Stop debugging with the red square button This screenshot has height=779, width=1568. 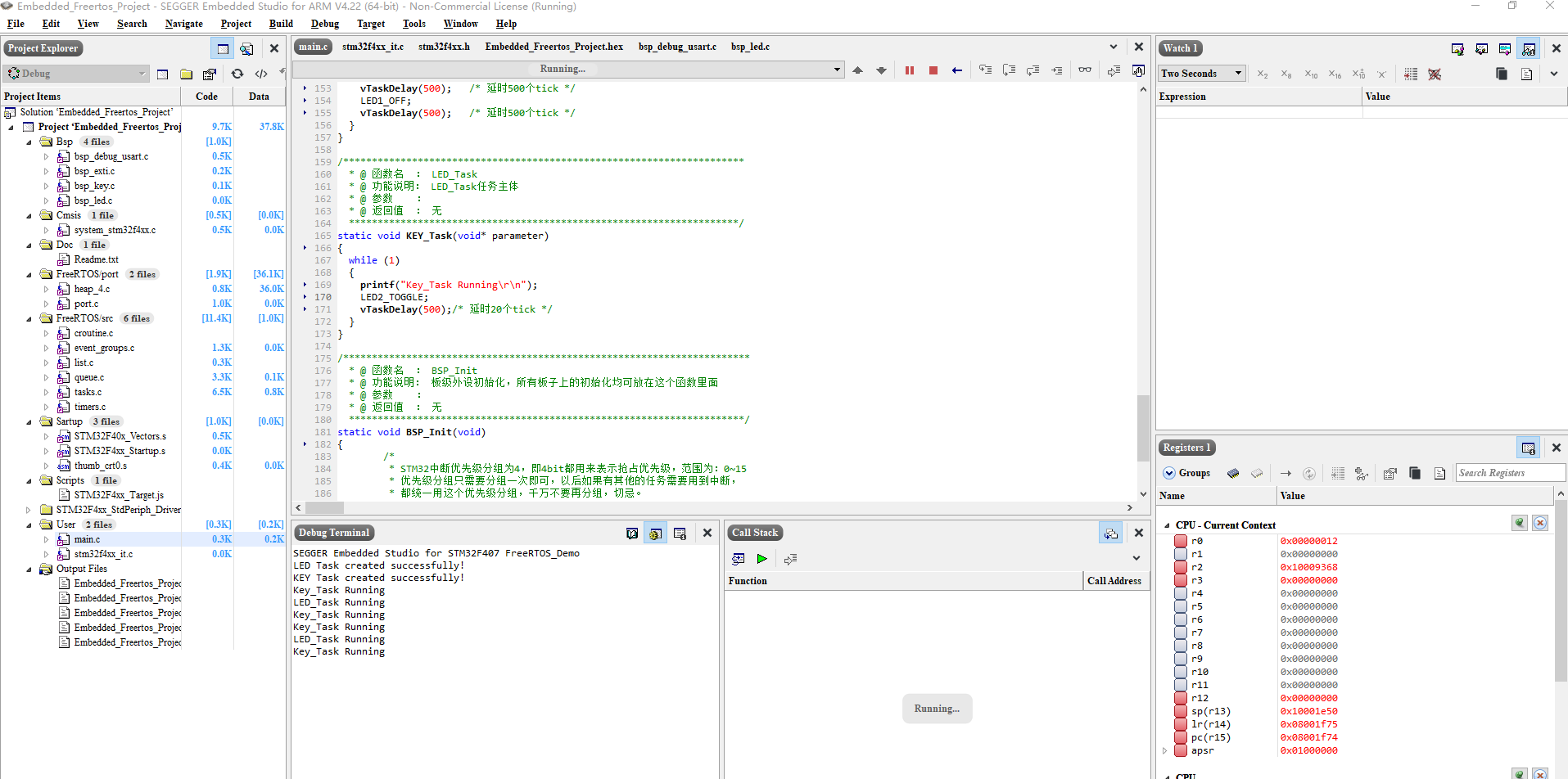coord(933,70)
